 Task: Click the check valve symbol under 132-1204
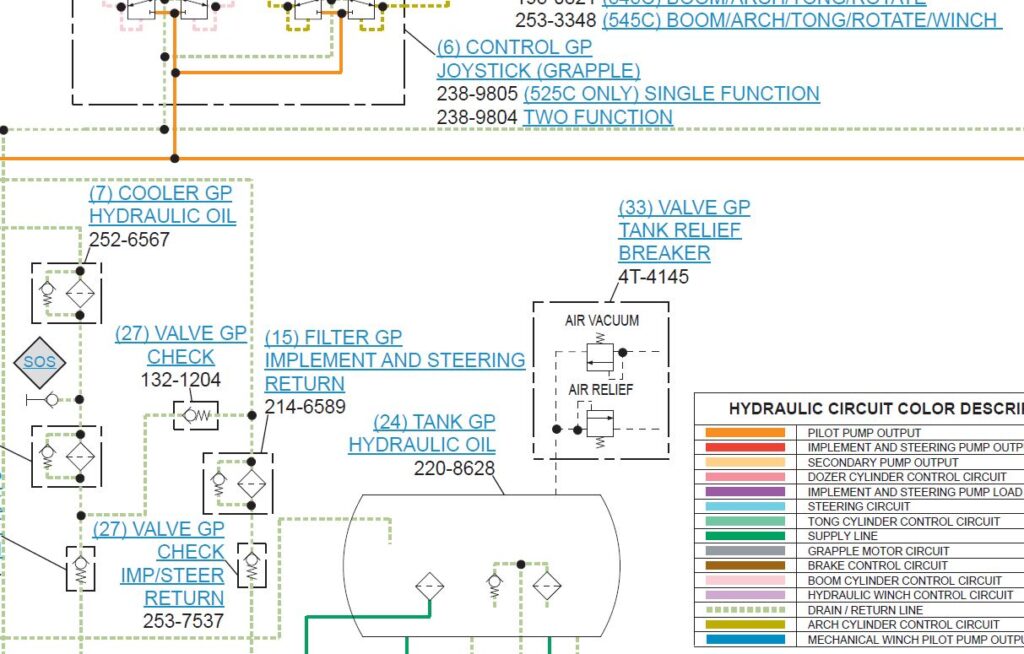coord(196,416)
